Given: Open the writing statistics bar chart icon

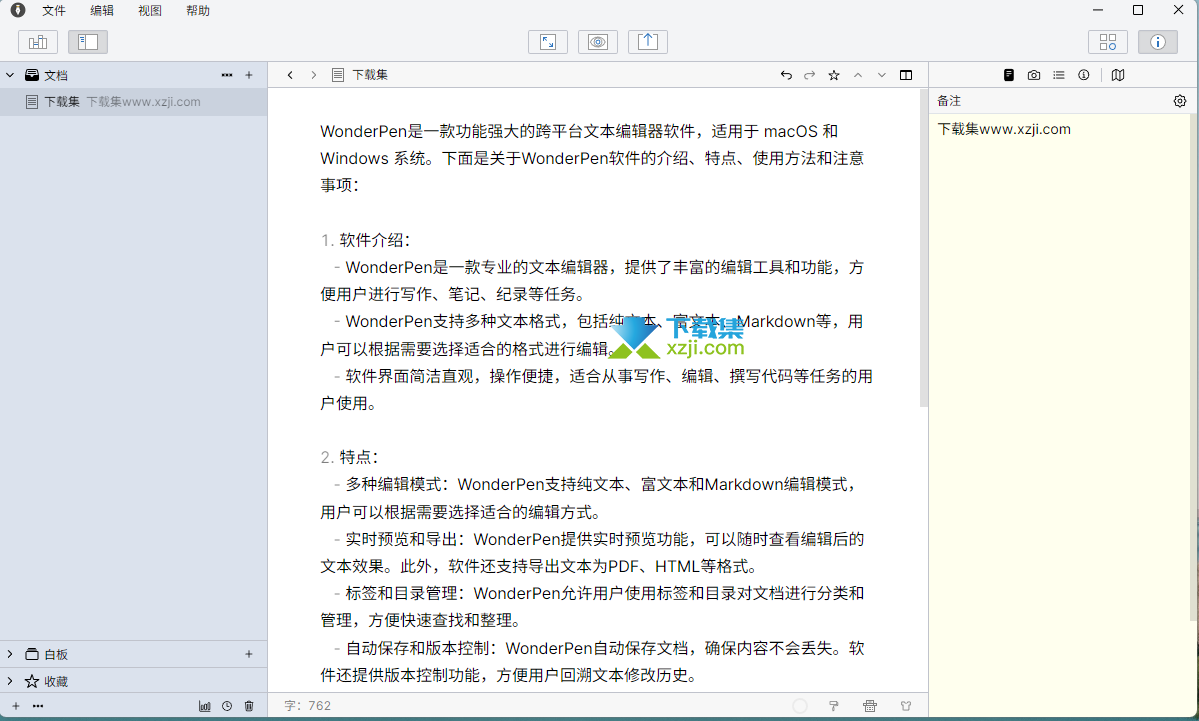Looking at the screenshot, I should (x=204, y=706).
